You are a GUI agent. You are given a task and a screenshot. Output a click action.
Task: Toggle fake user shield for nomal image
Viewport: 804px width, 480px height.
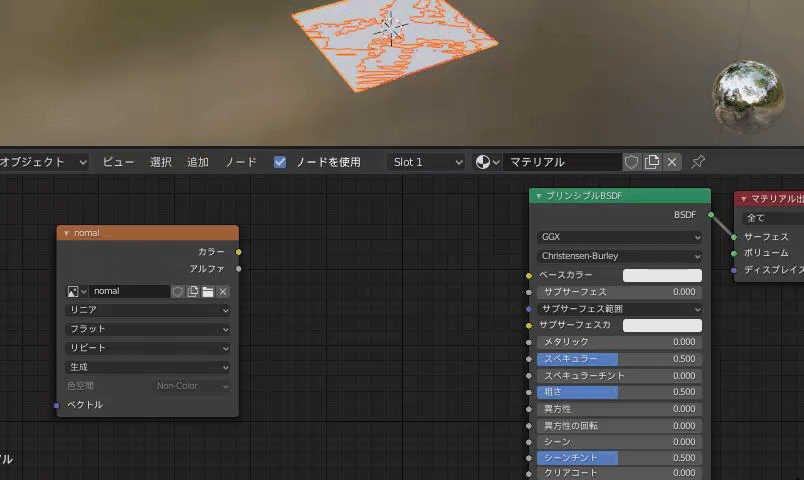pyautogui.click(x=177, y=292)
